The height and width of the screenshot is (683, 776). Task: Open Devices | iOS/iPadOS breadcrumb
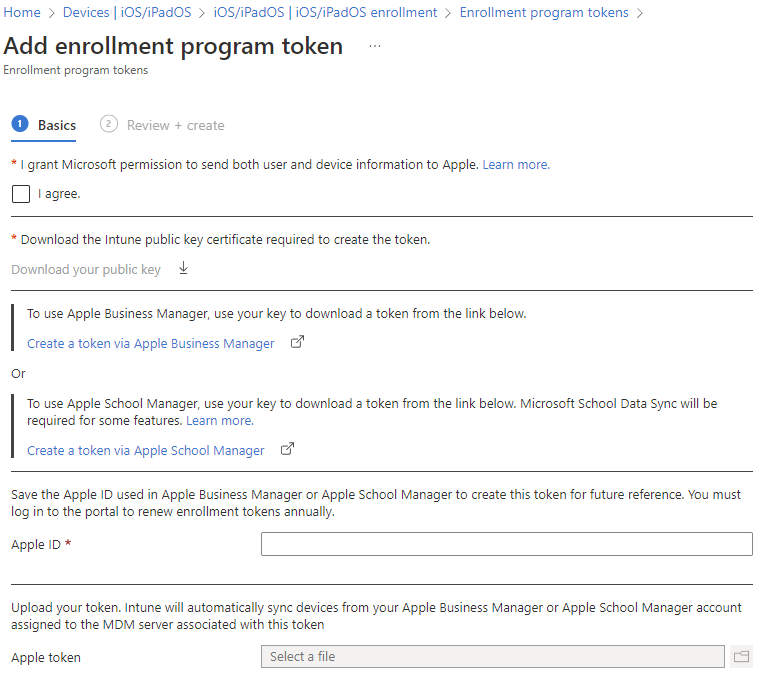click(x=127, y=12)
